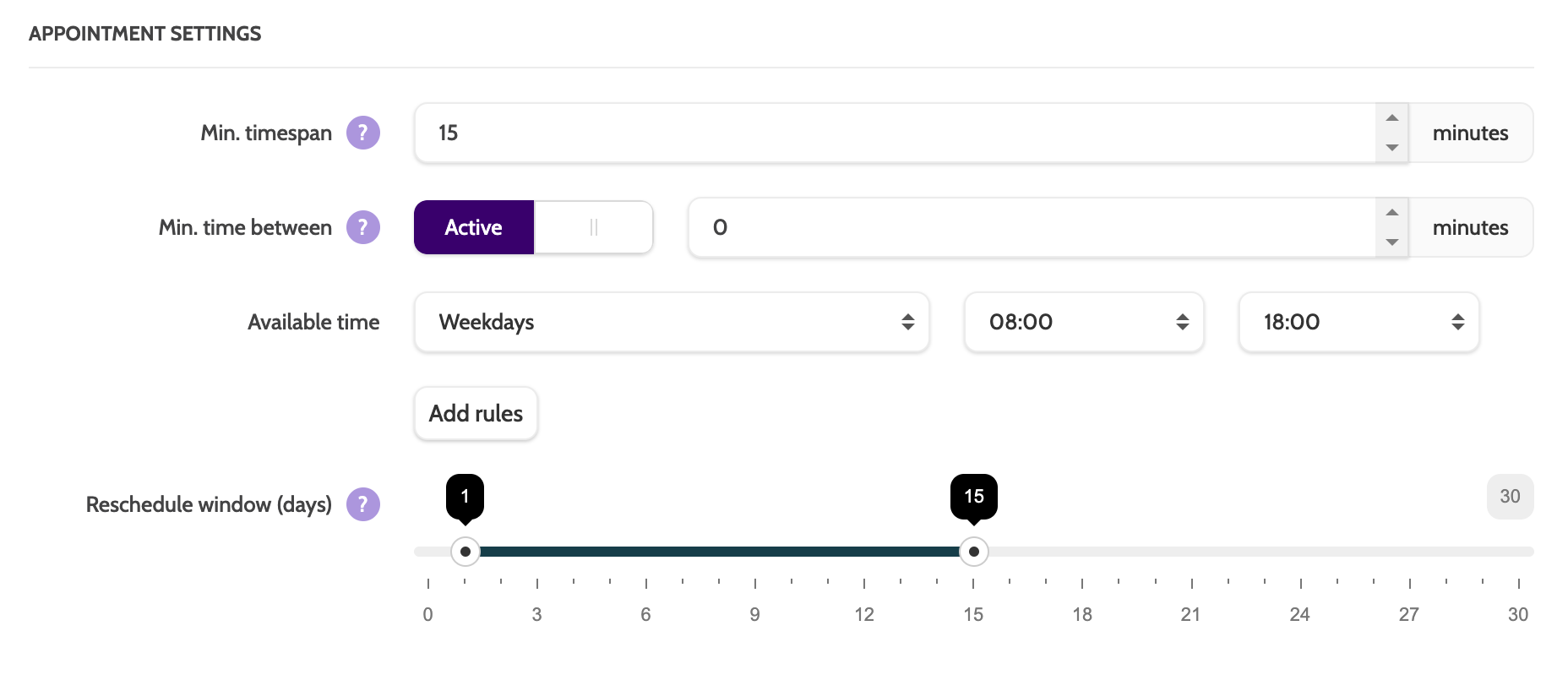Decrement the Min. time between minutes
This screenshot has height=691, width=1568.
(x=1391, y=242)
